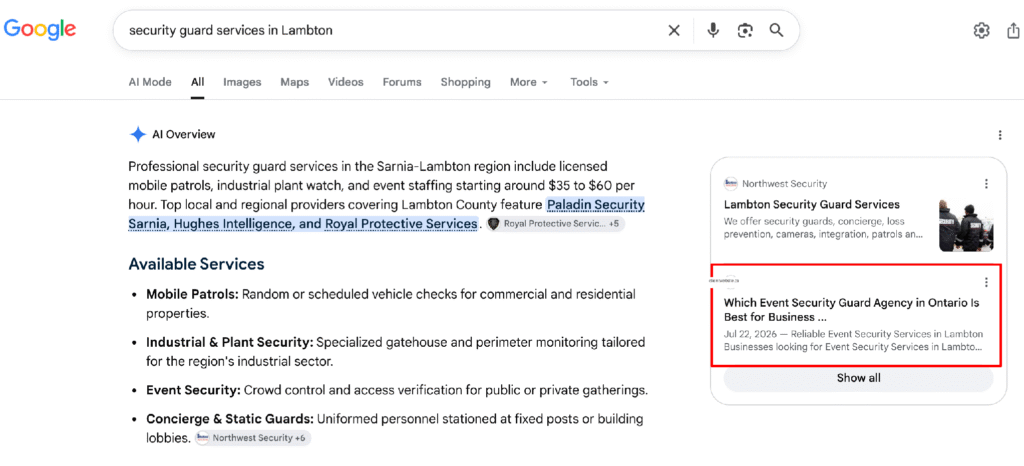Switch to Forums tab
The image size is (1024, 466).
(x=402, y=82)
